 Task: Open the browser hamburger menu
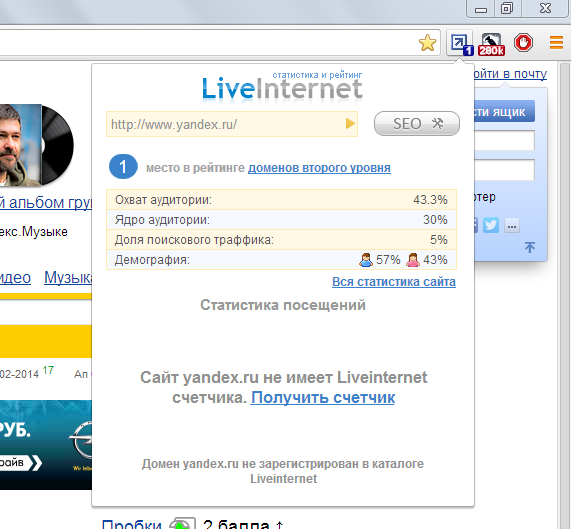point(556,43)
